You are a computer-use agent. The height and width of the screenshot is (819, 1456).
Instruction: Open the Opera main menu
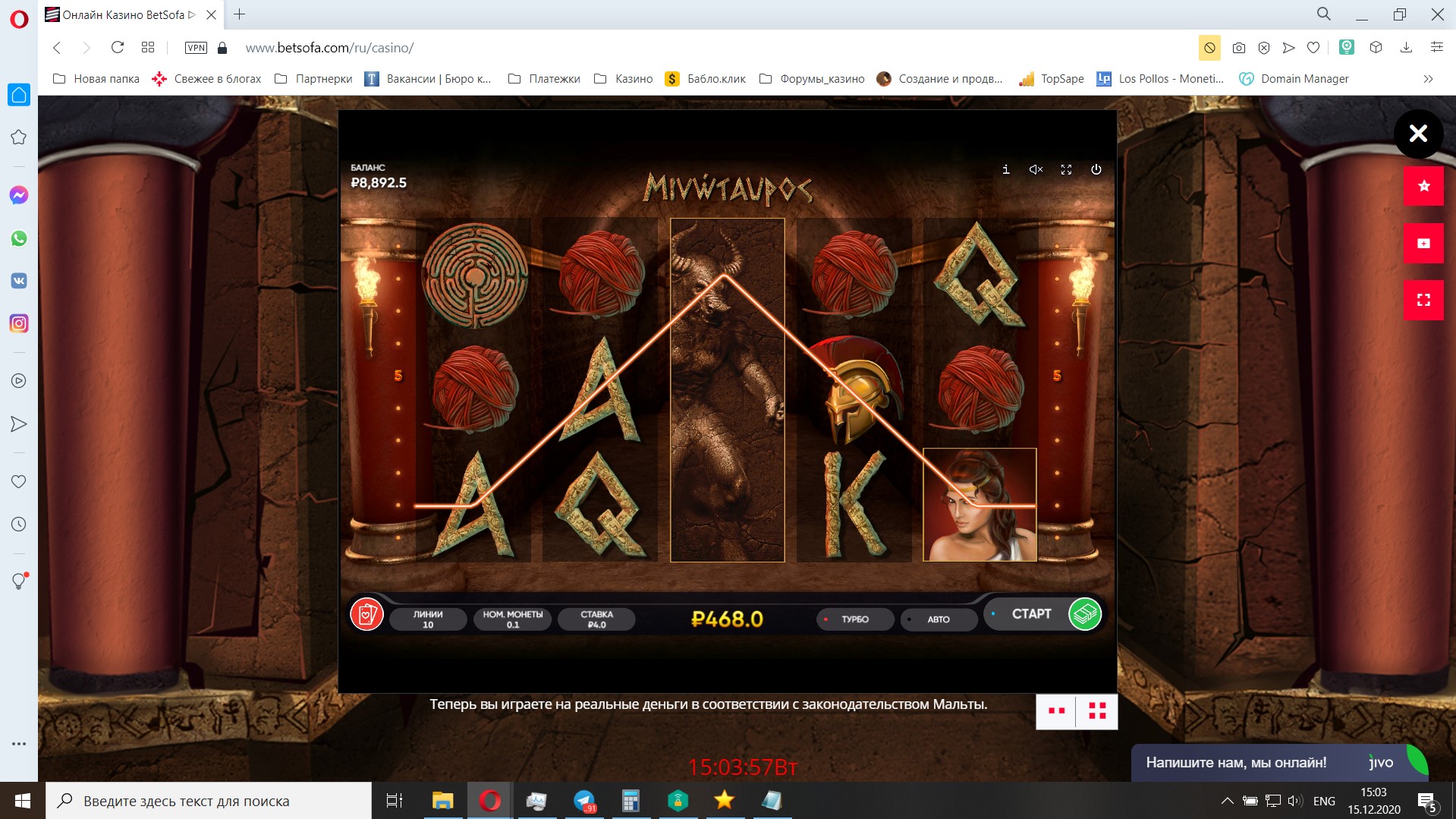tap(19, 18)
